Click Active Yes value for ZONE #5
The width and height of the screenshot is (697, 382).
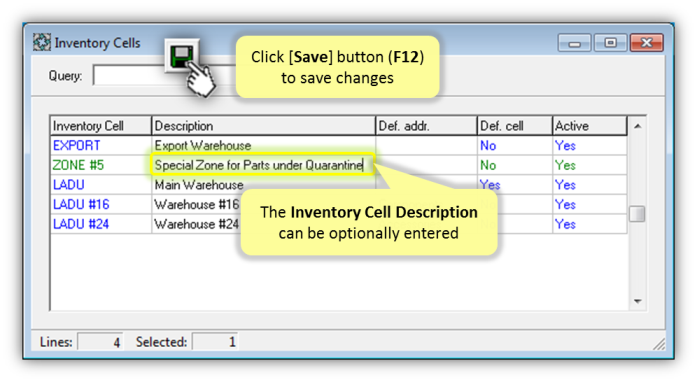pyautogui.click(x=590, y=165)
